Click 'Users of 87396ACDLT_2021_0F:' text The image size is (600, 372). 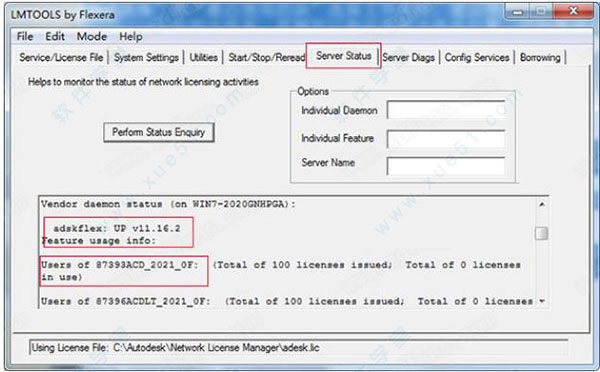(126, 301)
